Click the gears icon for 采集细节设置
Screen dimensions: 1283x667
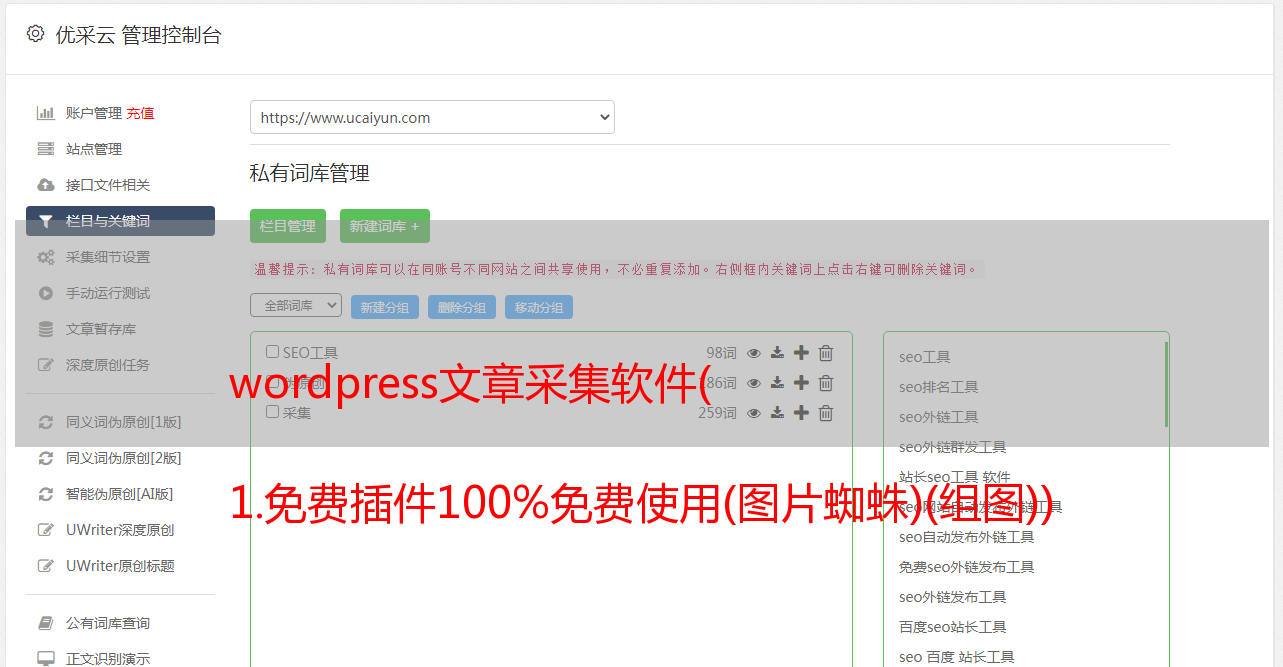coord(45,257)
